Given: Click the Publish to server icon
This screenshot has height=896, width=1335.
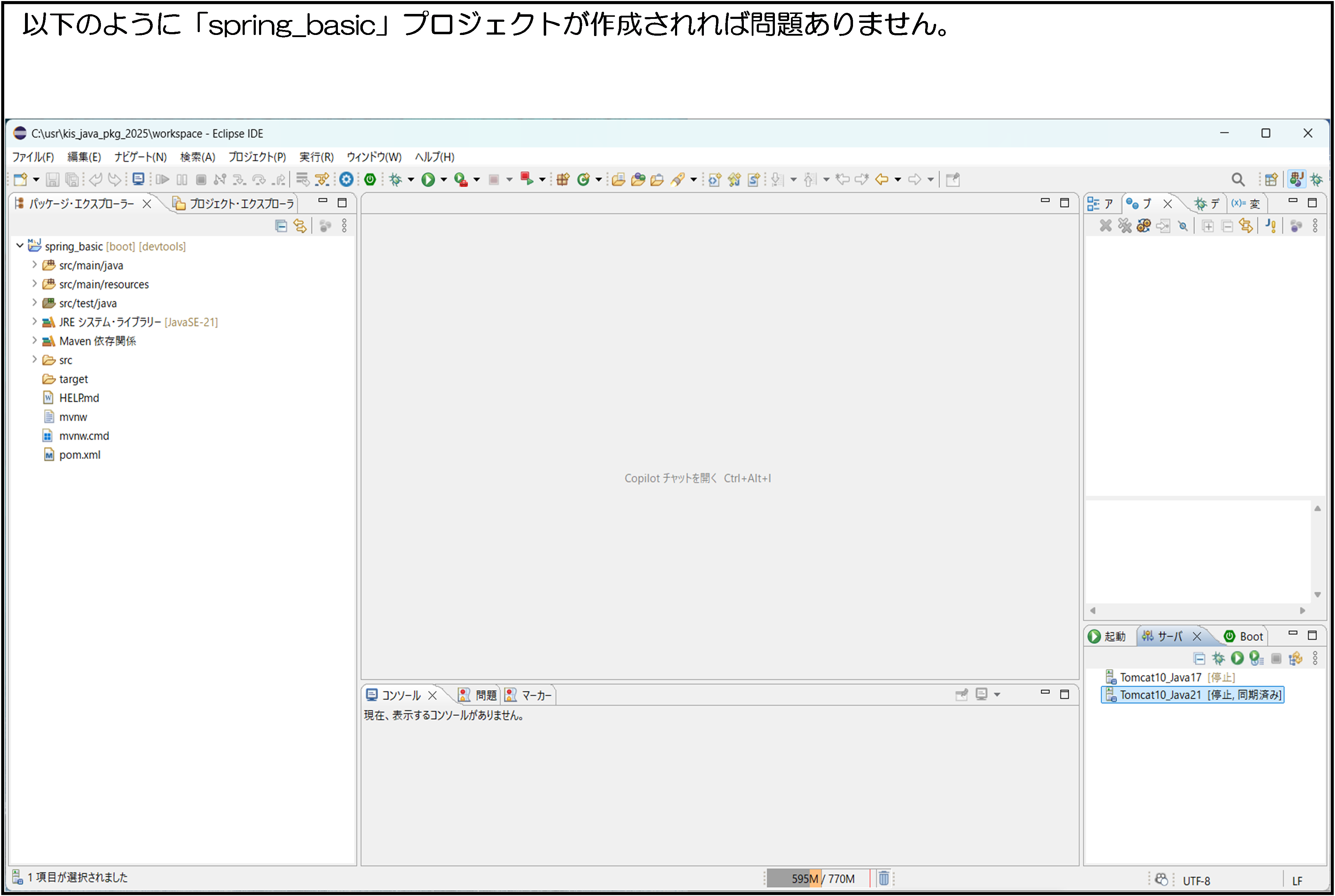Looking at the screenshot, I should coord(1295,658).
